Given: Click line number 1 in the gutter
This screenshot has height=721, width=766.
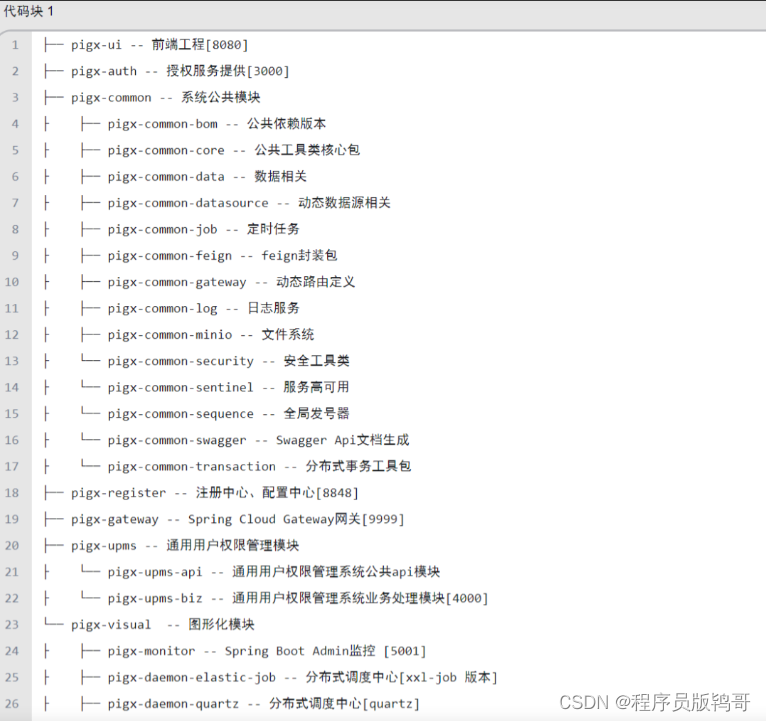Looking at the screenshot, I should 15,45.
